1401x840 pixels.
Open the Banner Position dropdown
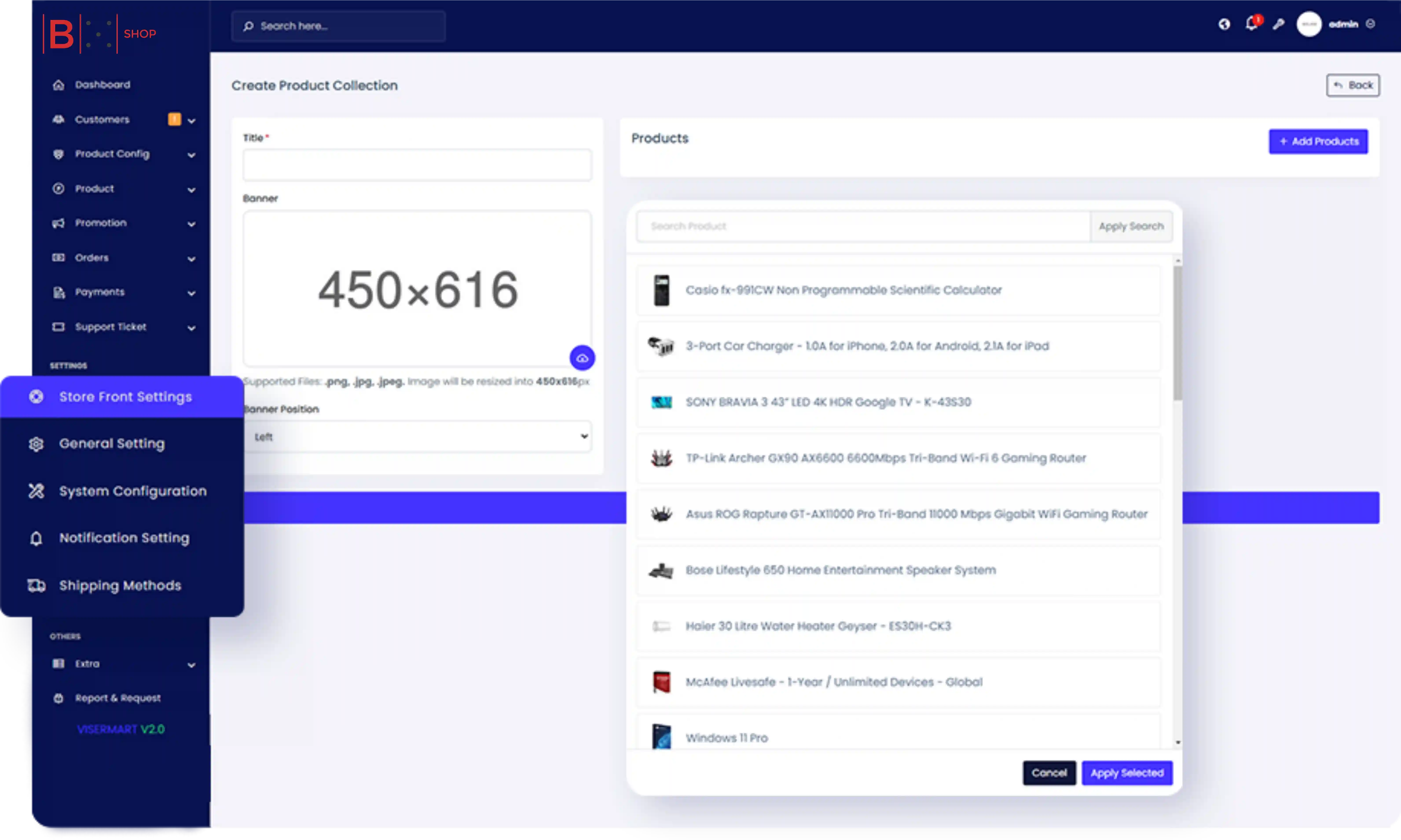pos(417,436)
